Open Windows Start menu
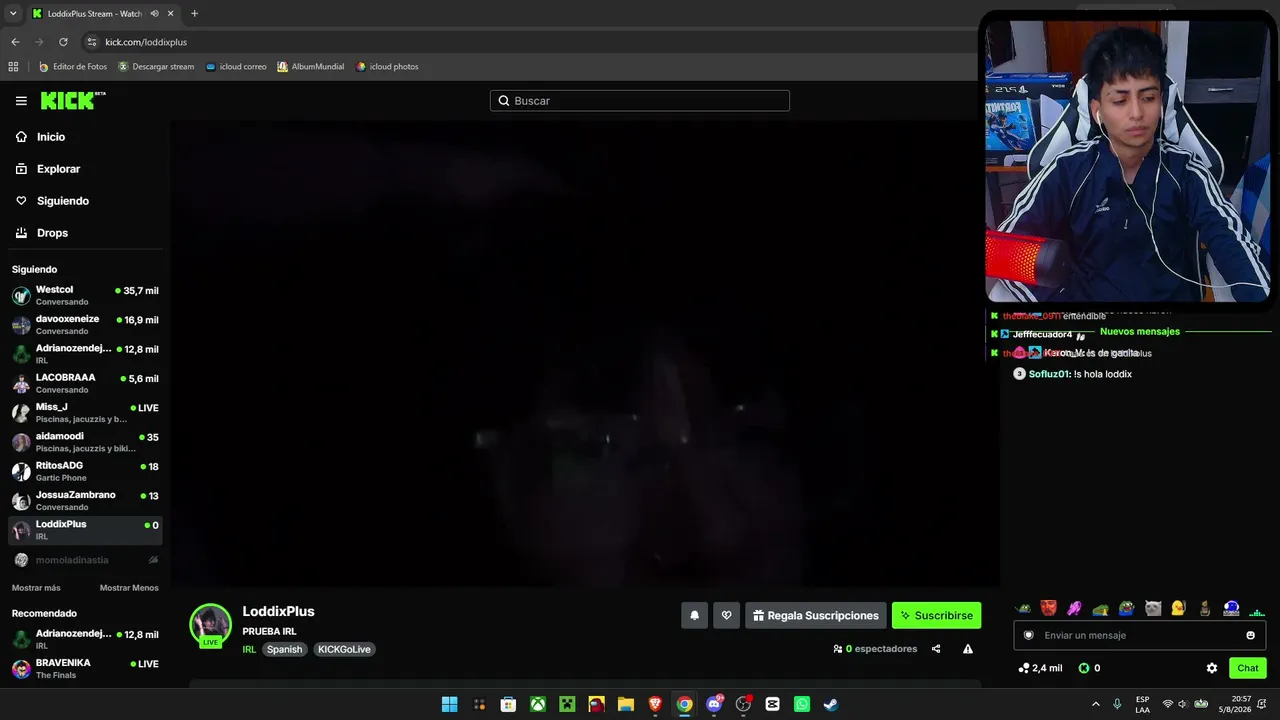The image size is (1280, 720). click(450, 704)
